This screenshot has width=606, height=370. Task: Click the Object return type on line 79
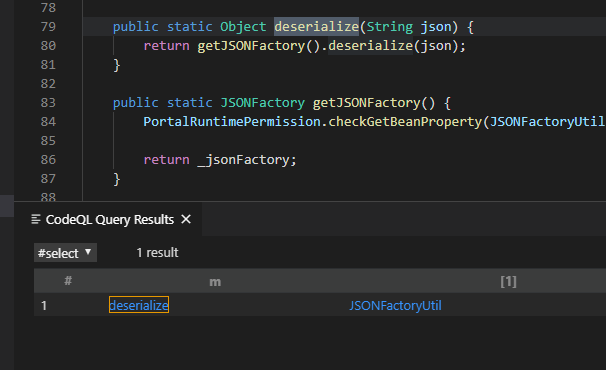point(243,27)
